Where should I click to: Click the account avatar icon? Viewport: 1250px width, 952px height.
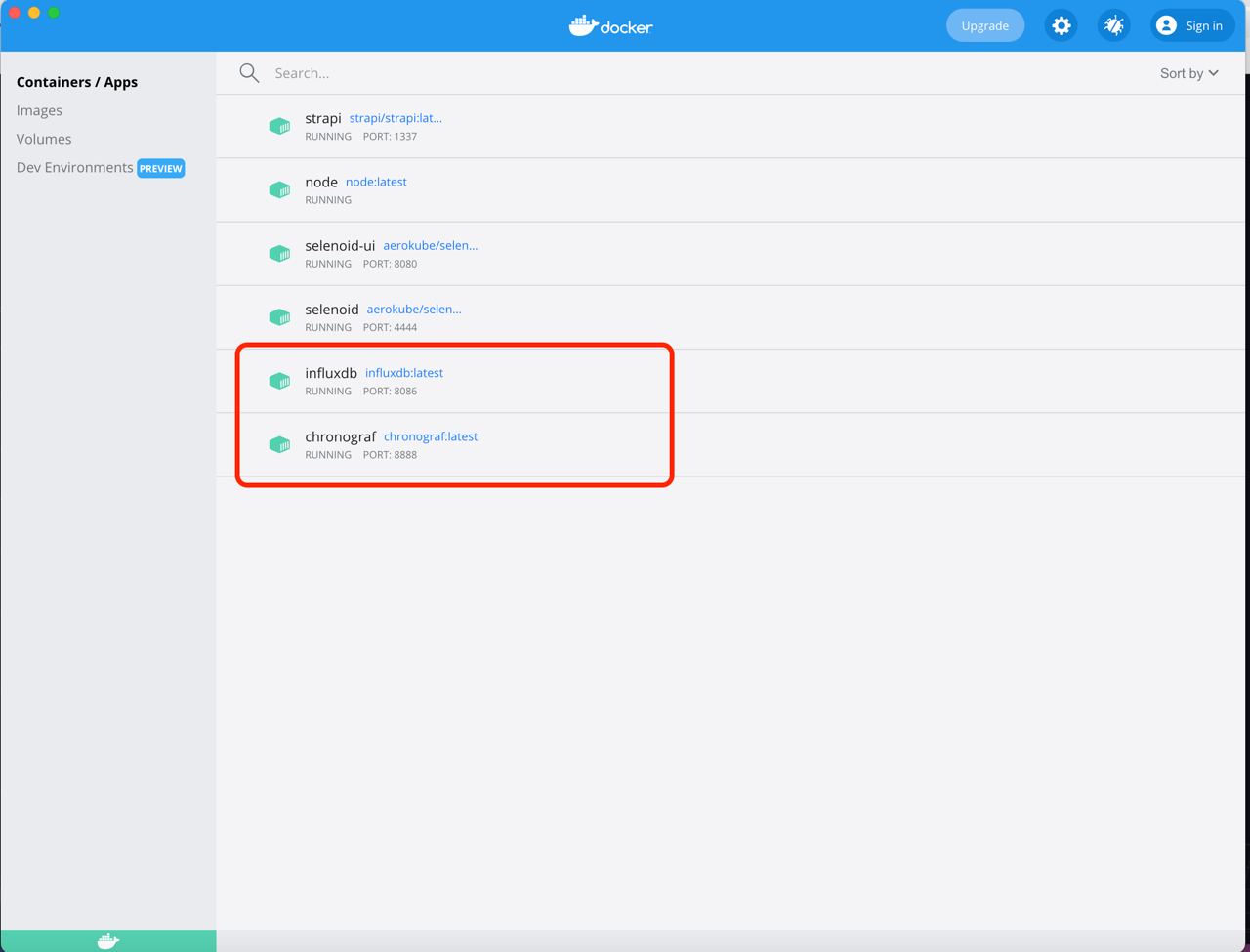(x=1166, y=25)
